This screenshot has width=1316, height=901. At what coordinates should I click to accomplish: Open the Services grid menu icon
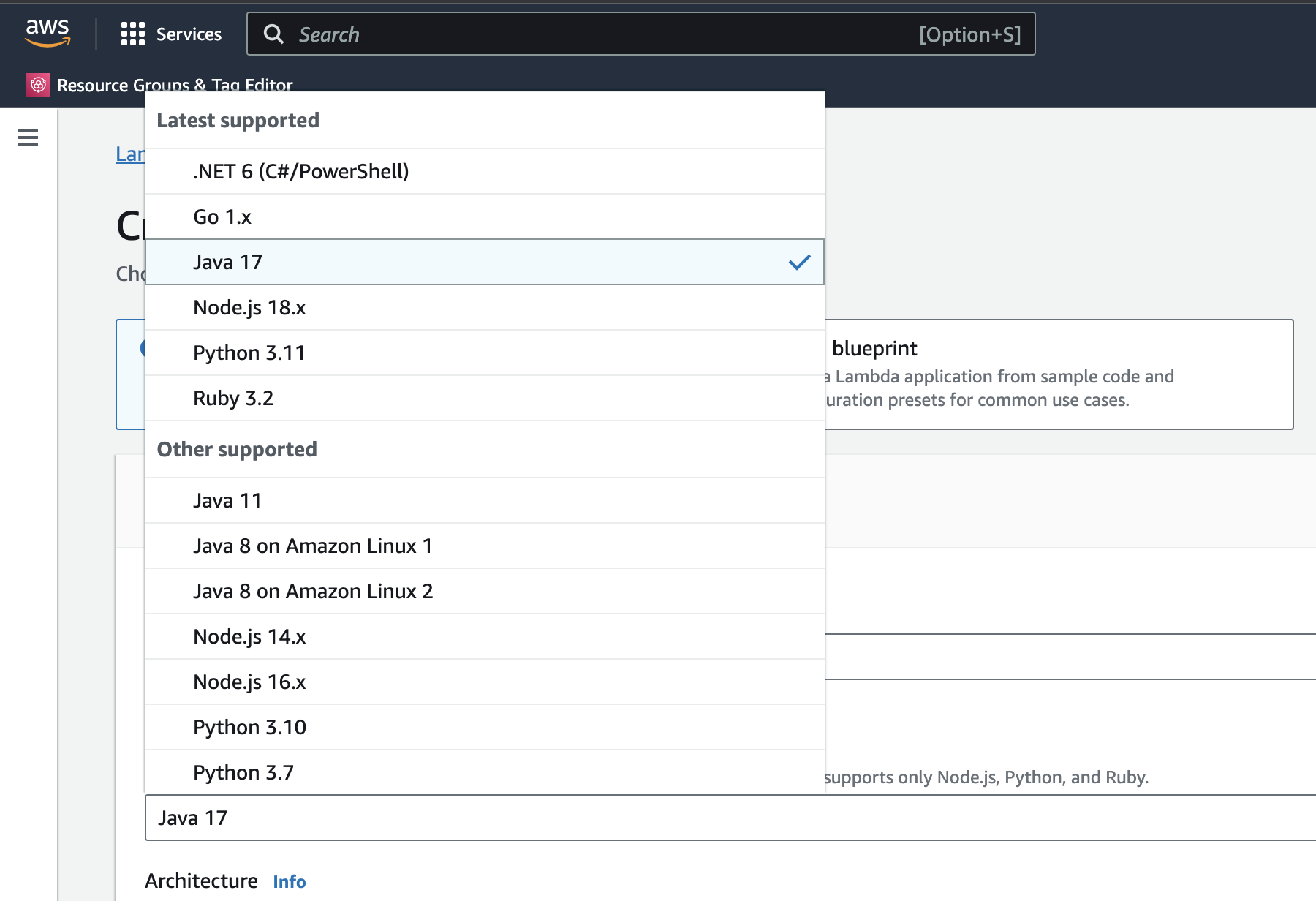tap(133, 34)
